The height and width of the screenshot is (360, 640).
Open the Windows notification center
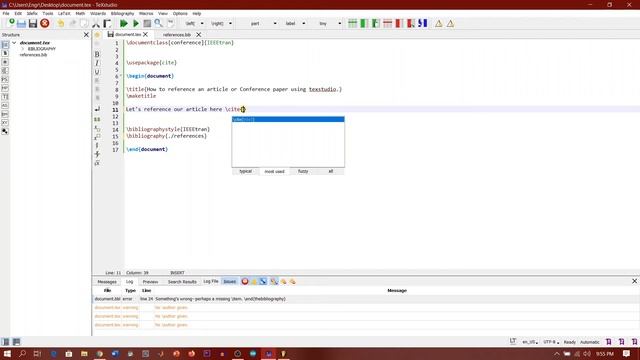pyautogui.click(x=627, y=353)
